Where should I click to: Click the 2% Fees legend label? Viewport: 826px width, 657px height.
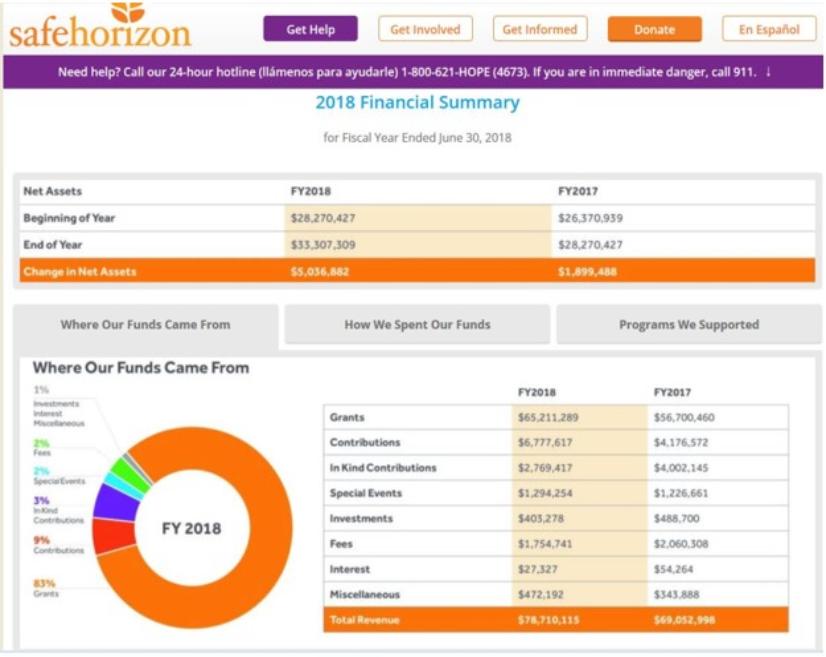42,447
